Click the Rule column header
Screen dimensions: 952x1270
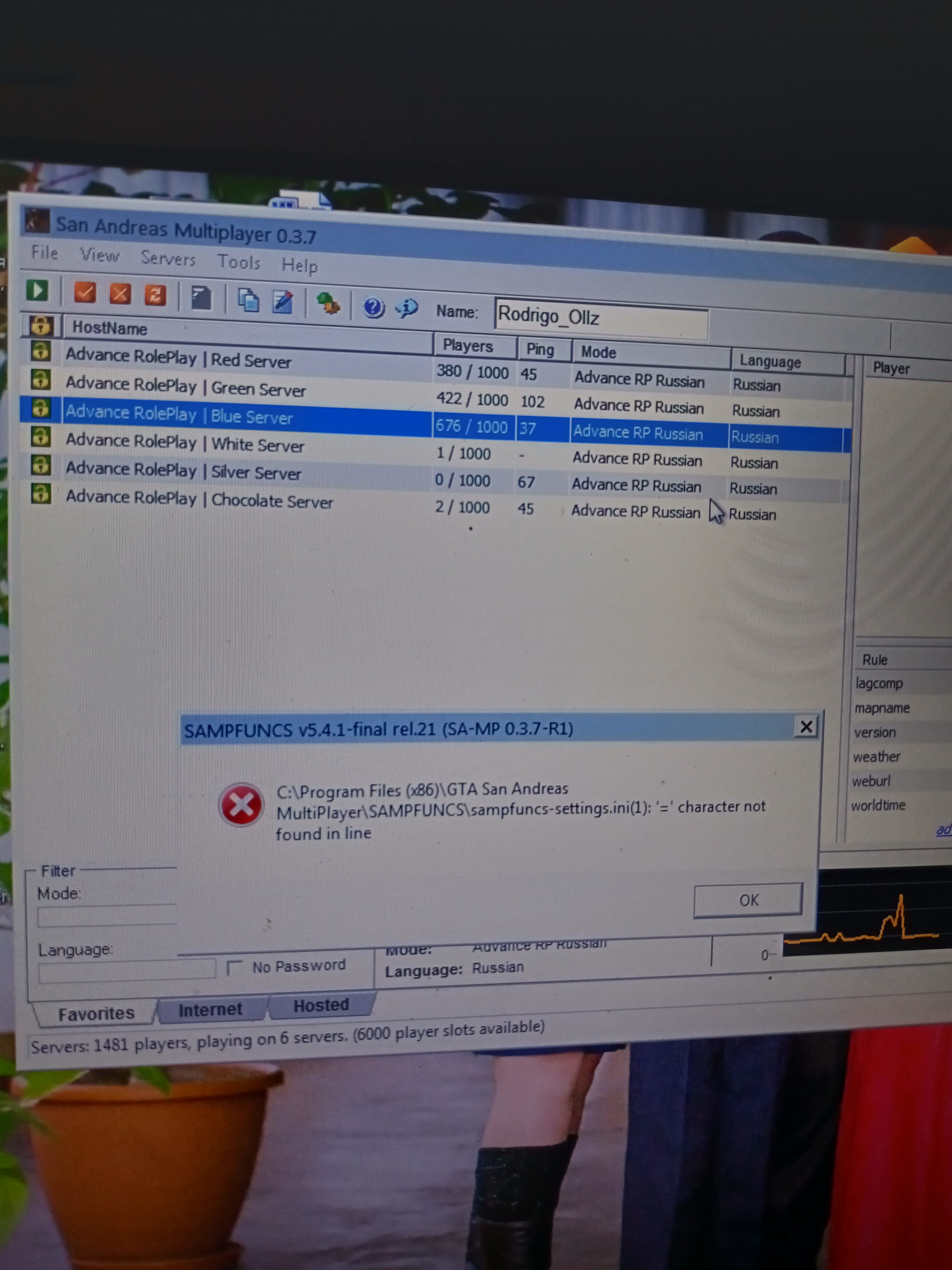tap(904, 660)
